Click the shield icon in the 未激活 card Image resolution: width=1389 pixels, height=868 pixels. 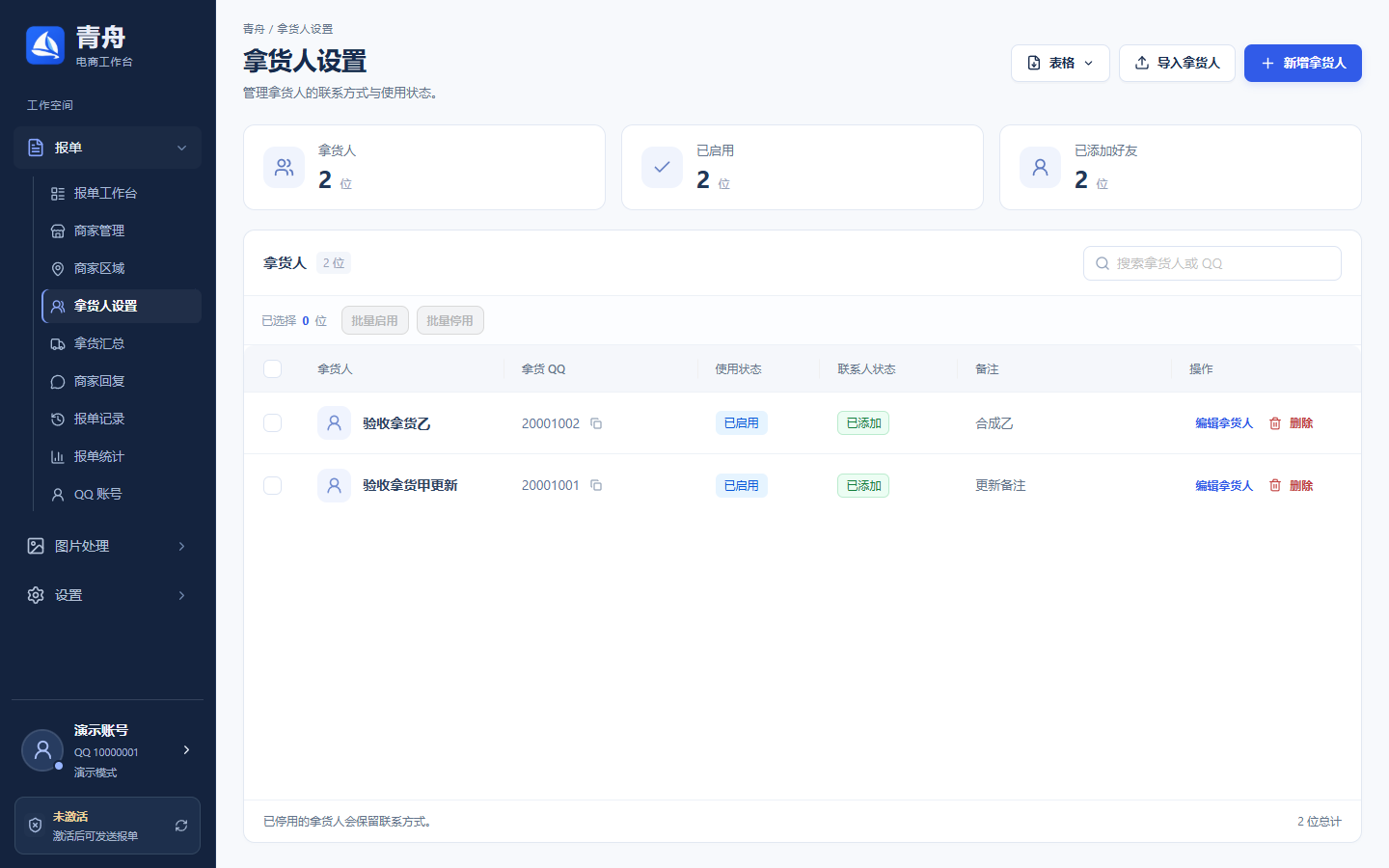click(x=35, y=826)
